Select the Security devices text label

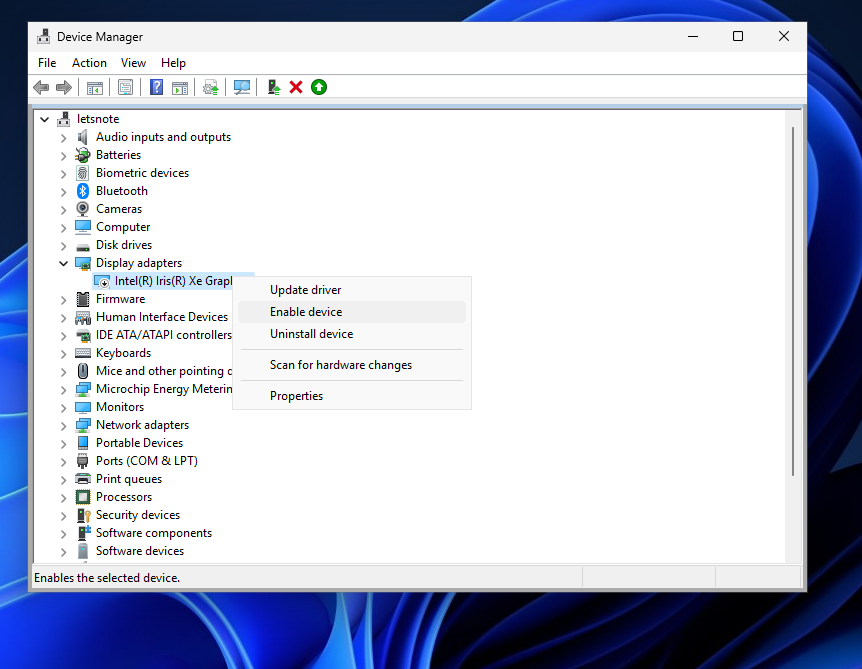pyautogui.click(x=138, y=515)
